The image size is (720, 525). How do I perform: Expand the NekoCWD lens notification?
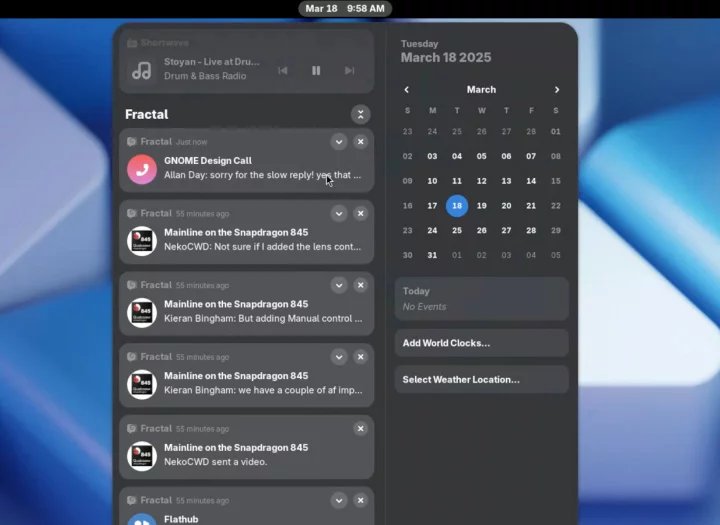point(339,213)
